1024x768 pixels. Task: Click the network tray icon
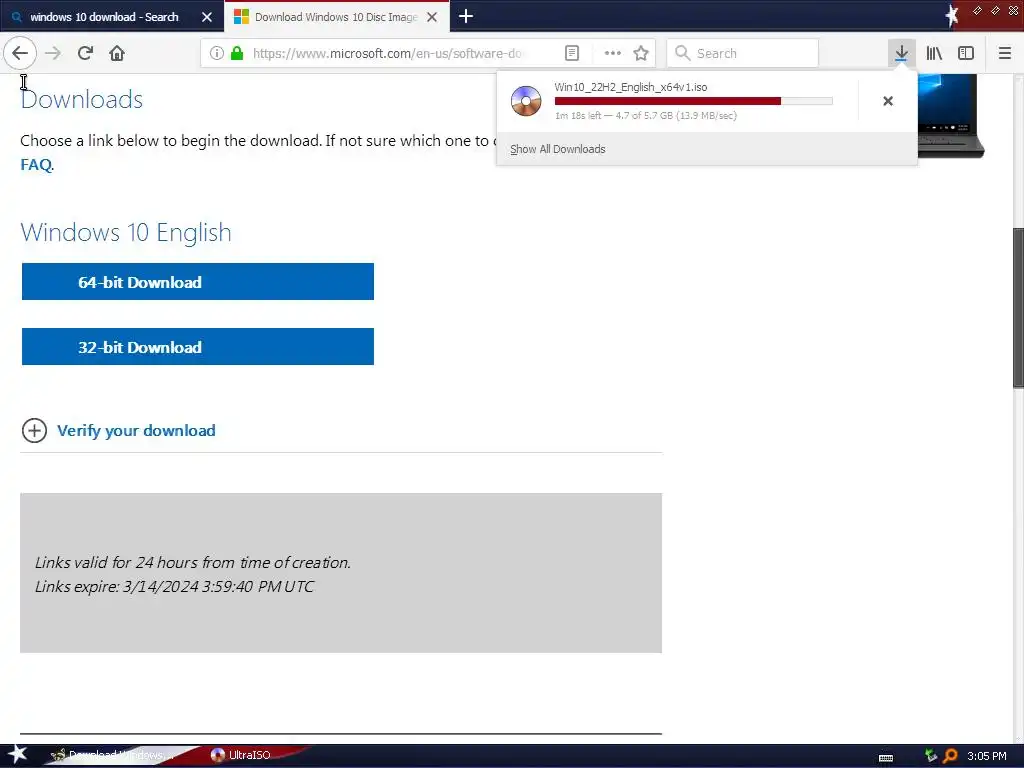point(931,756)
